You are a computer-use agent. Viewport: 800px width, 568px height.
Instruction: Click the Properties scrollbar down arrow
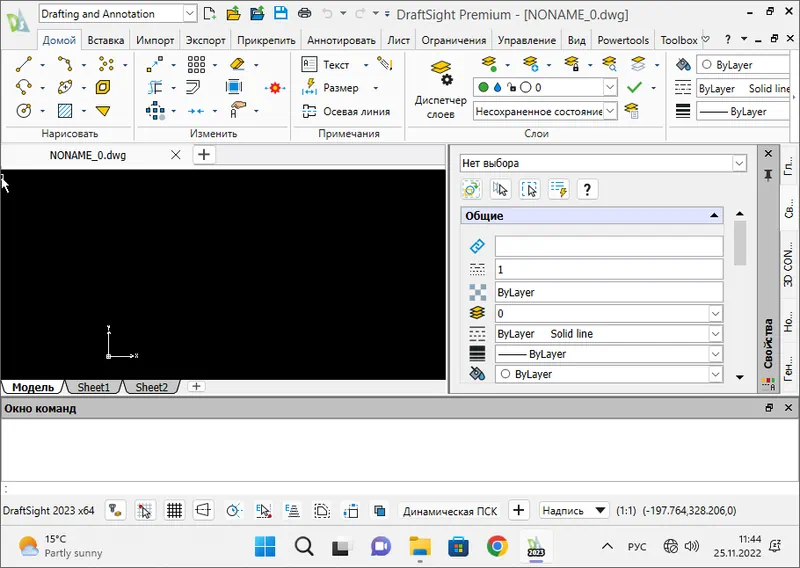pyautogui.click(x=740, y=377)
